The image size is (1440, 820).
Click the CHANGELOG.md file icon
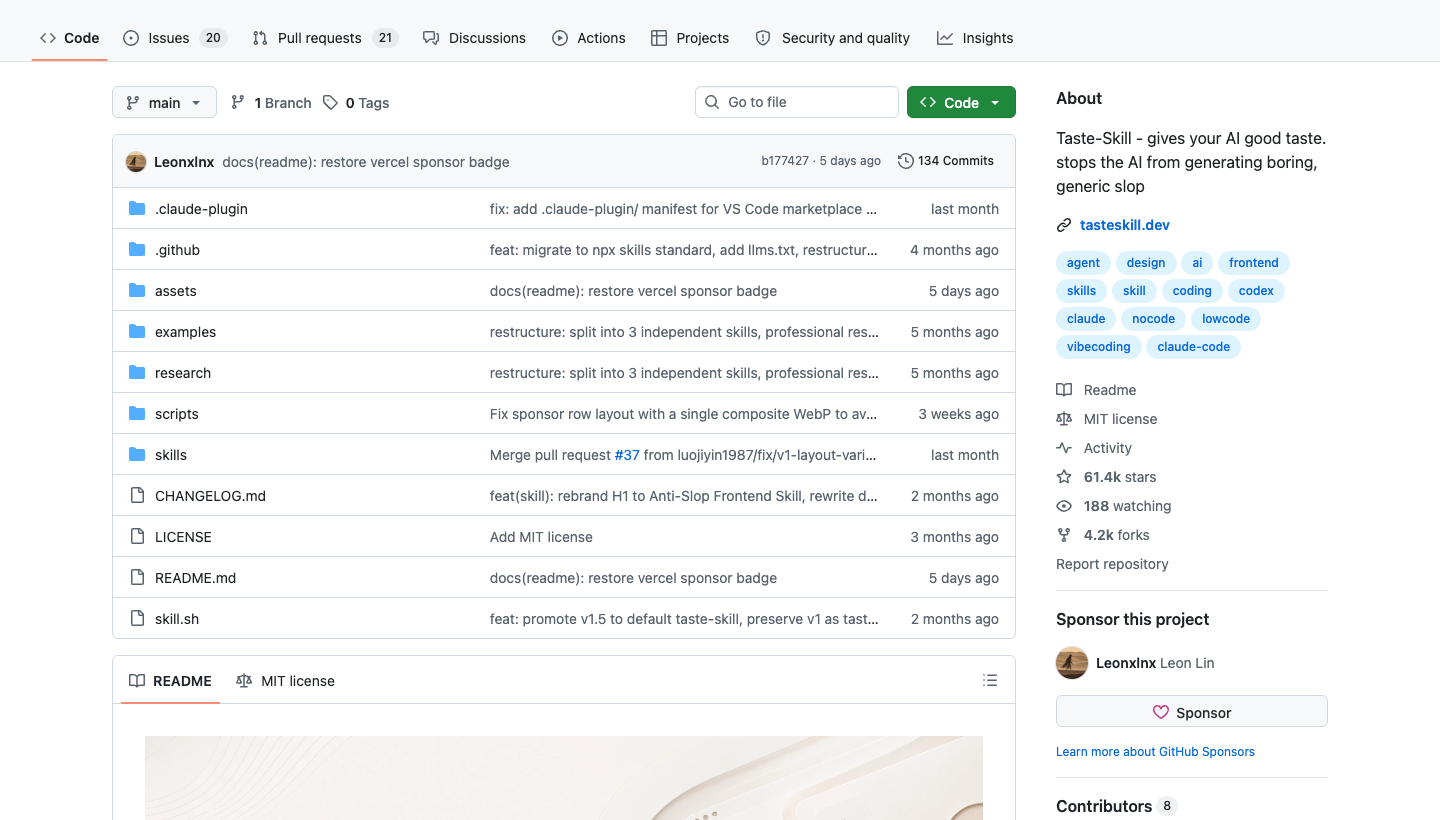[137, 496]
